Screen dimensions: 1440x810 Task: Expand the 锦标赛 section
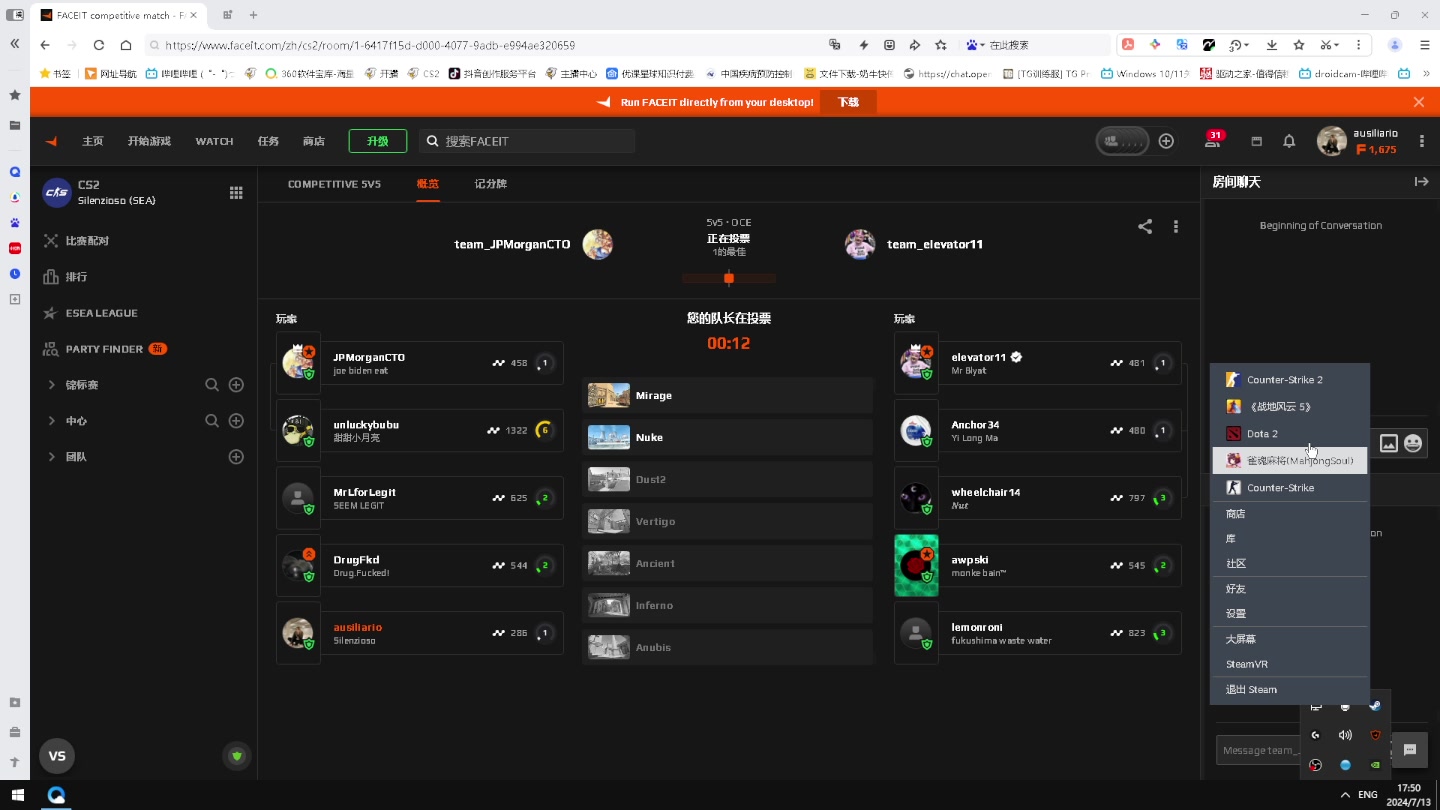pyautogui.click(x=52, y=384)
